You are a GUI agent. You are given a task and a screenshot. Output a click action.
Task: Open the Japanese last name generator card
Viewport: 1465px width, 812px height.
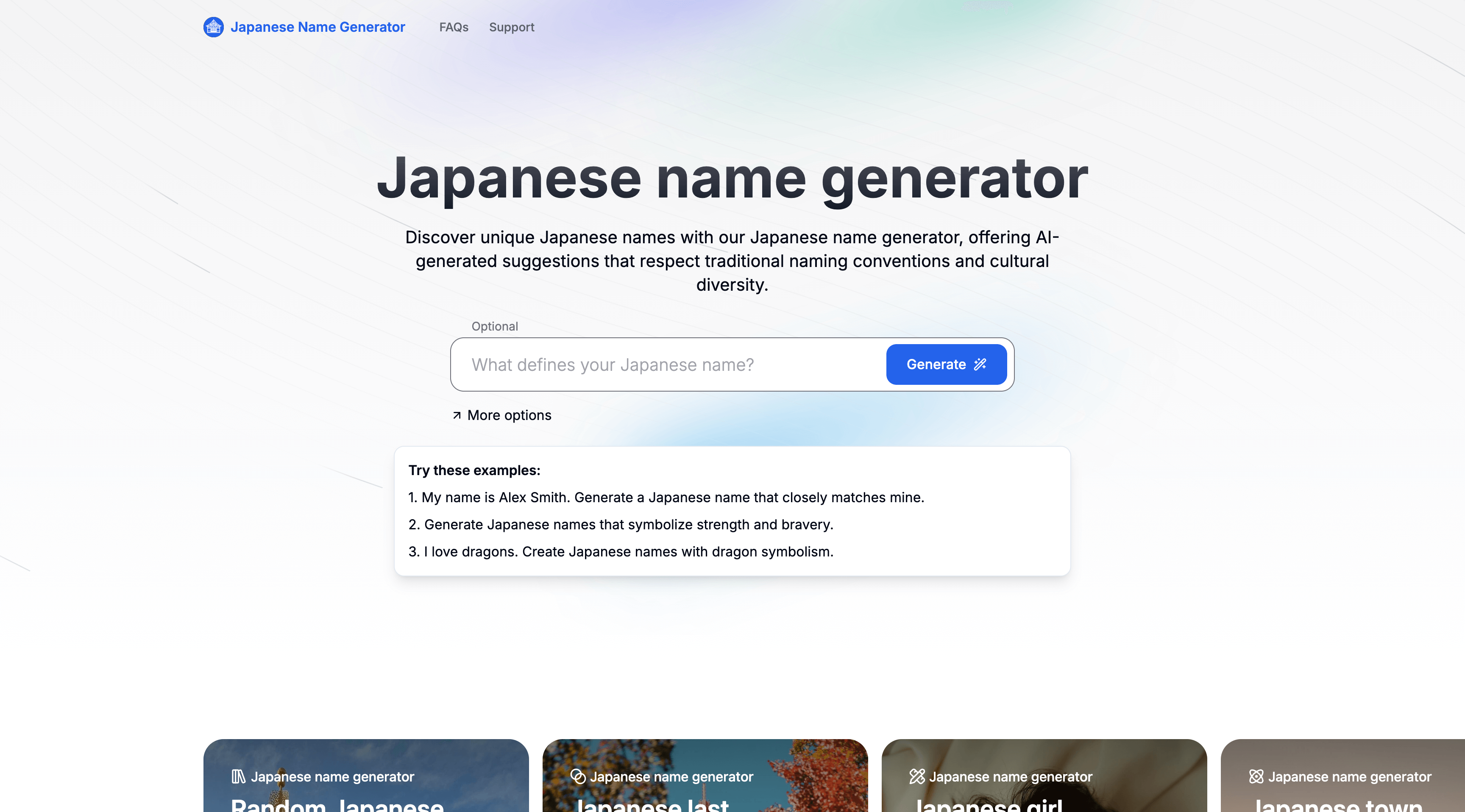click(x=705, y=776)
